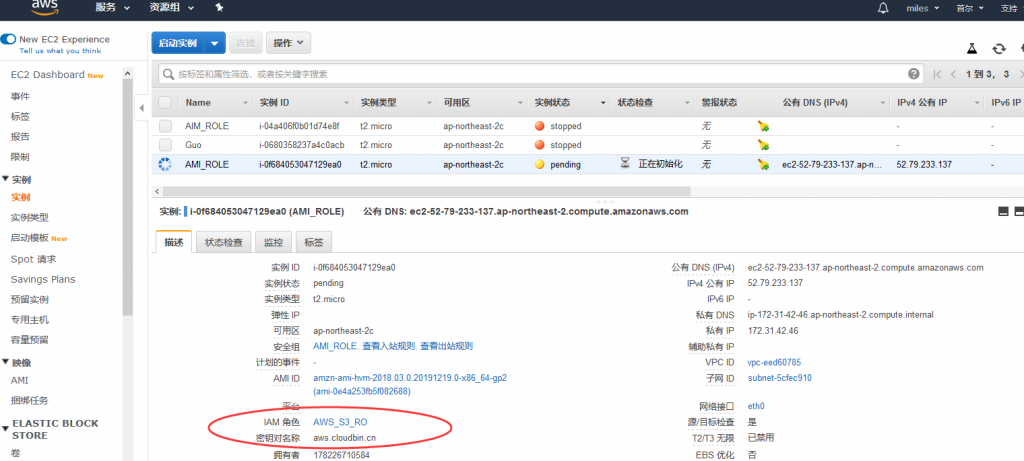
Task: Open the pin shortcut icon in top bar
Action: (x=219, y=8)
